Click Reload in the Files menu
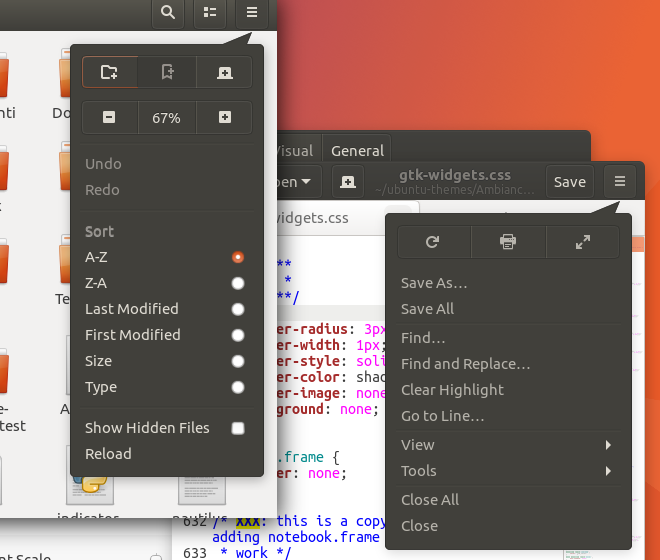Image resolution: width=660 pixels, height=560 pixels. pyautogui.click(x=108, y=454)
